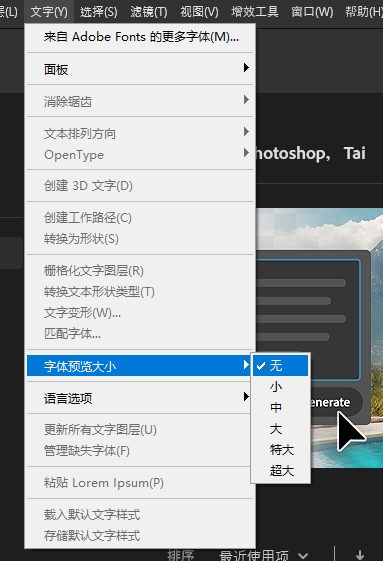Click 存储默认文字样式 entry
The image size is (383, 561).
(140, 536)
